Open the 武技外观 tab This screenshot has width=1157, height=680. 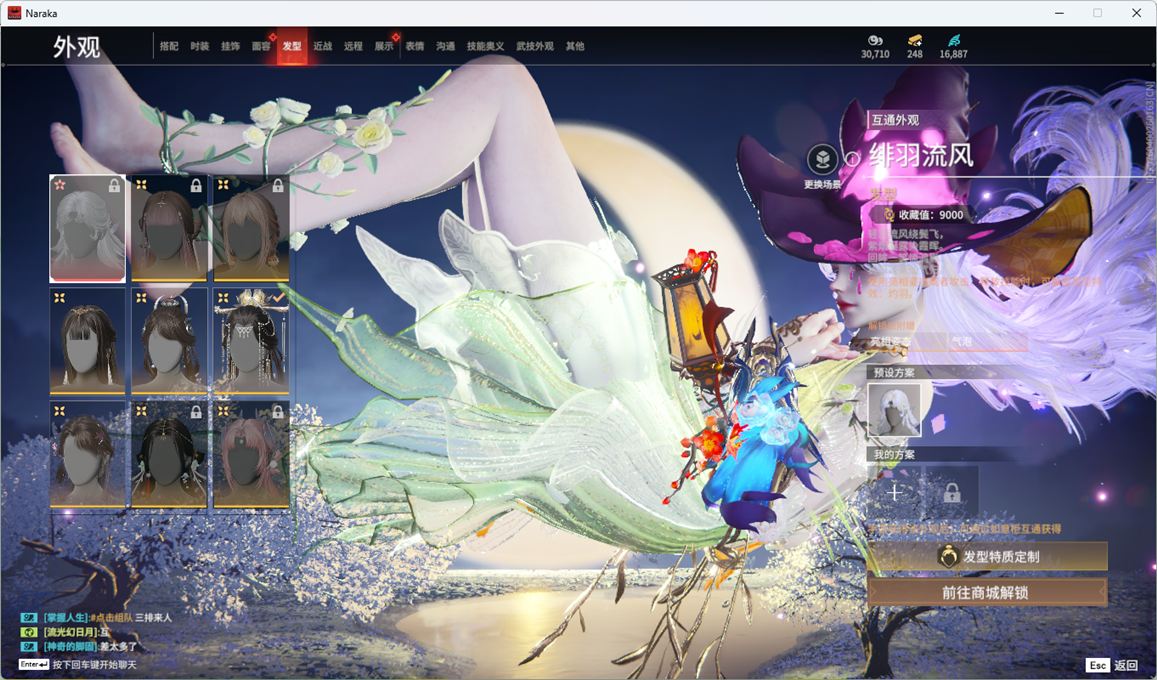tap(535, 46)
